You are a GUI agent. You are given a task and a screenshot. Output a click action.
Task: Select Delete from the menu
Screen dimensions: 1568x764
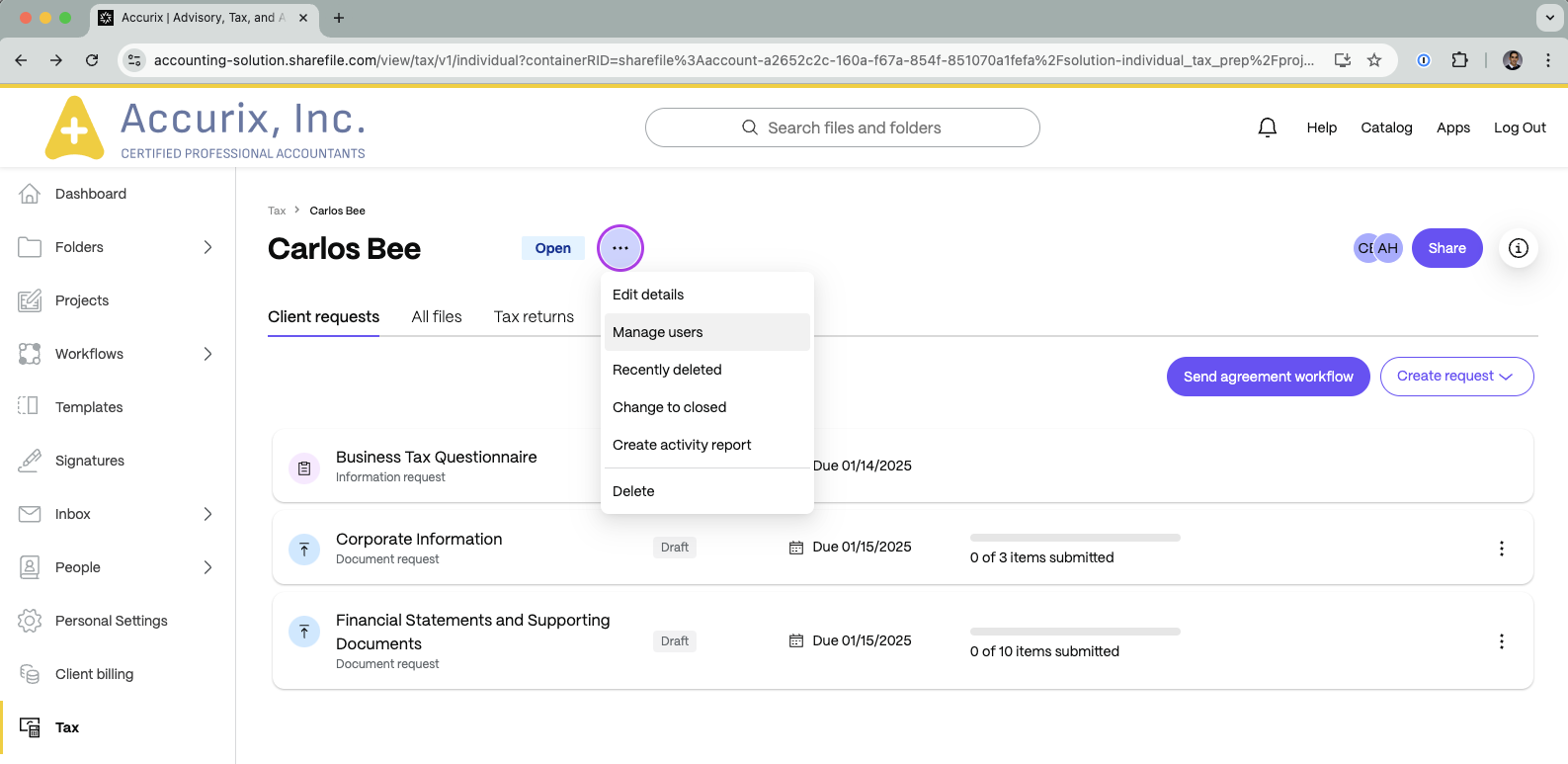tap(707, 491)
